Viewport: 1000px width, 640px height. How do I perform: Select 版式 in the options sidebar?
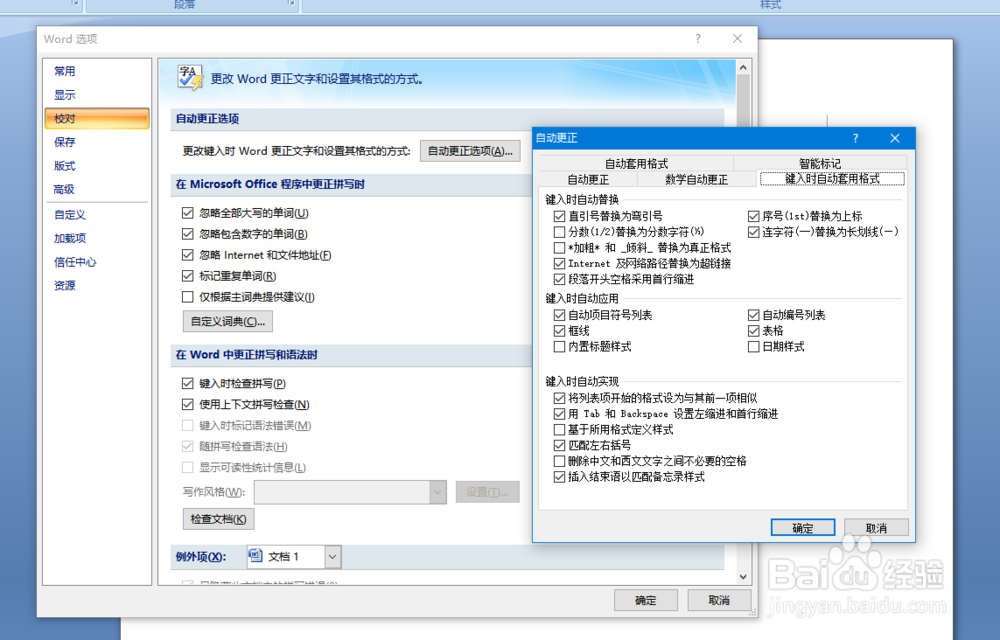click(x=64, y=166)
